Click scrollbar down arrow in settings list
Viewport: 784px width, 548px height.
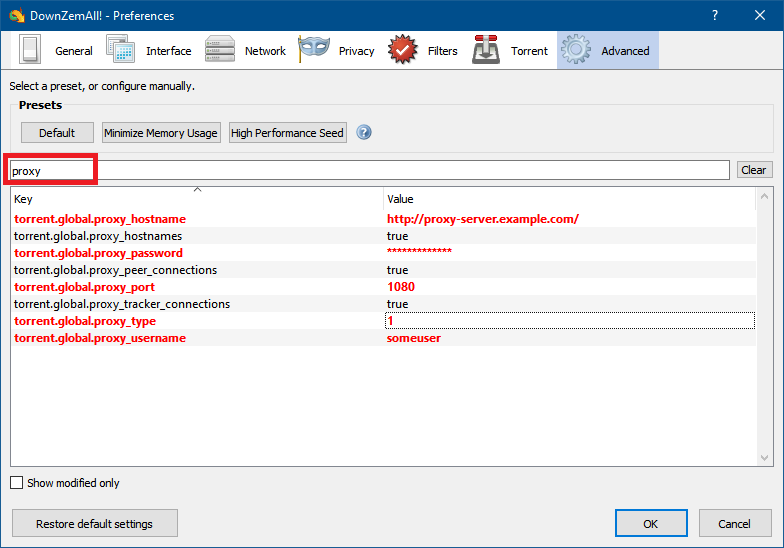tap(764, 457)
